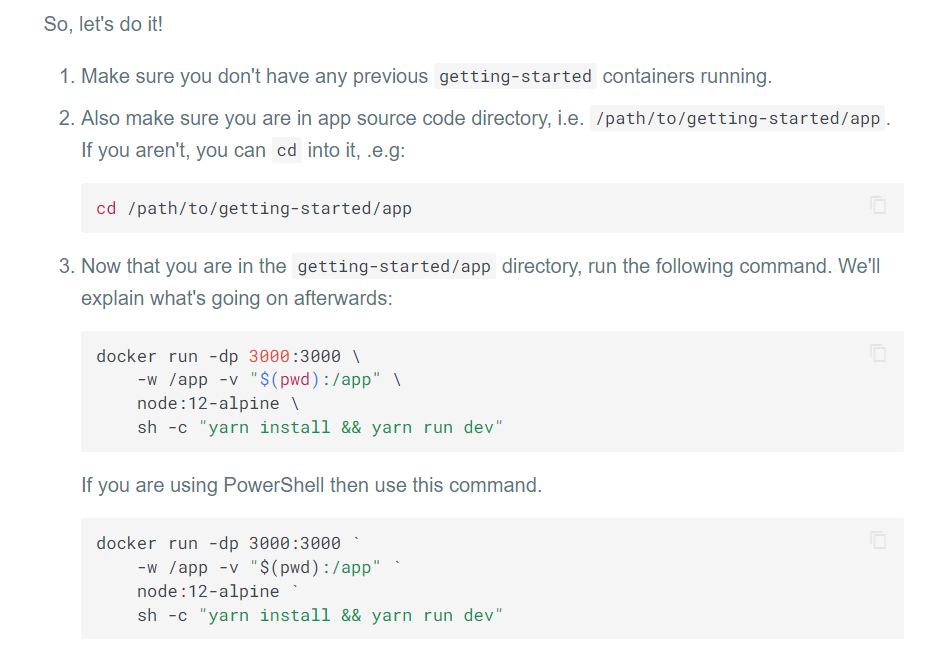Copy the PowerShell docker run command

coord(878,540)
